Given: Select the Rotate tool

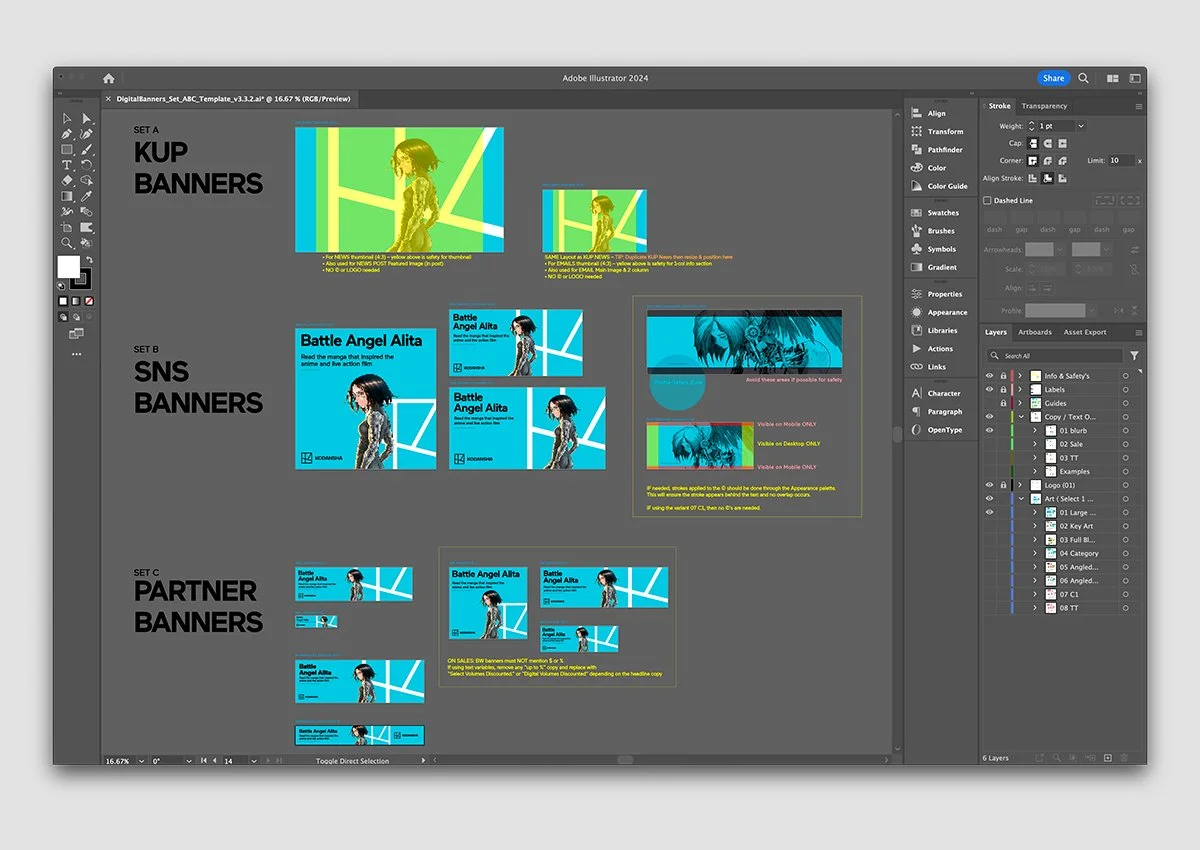Looking at the screenshot, I should (x=86, y=165).
